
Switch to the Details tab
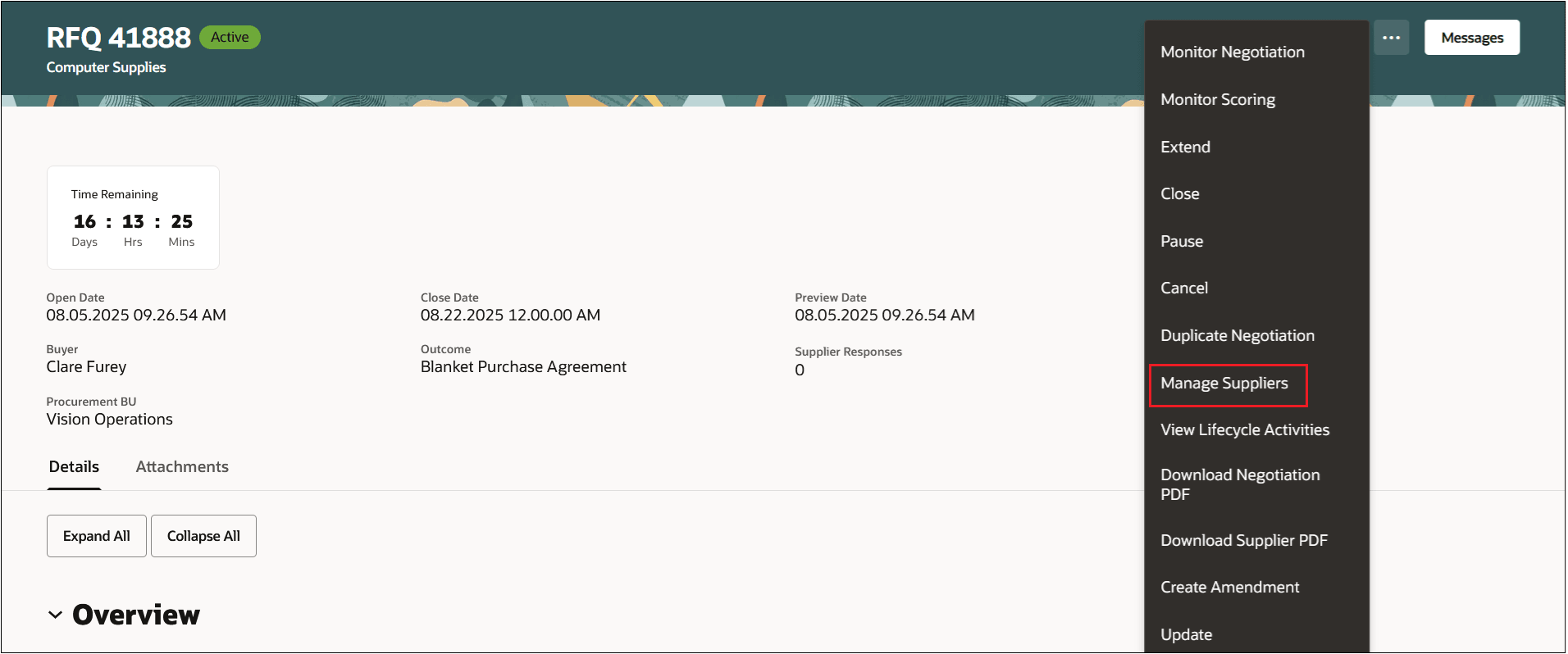point(74,466)
